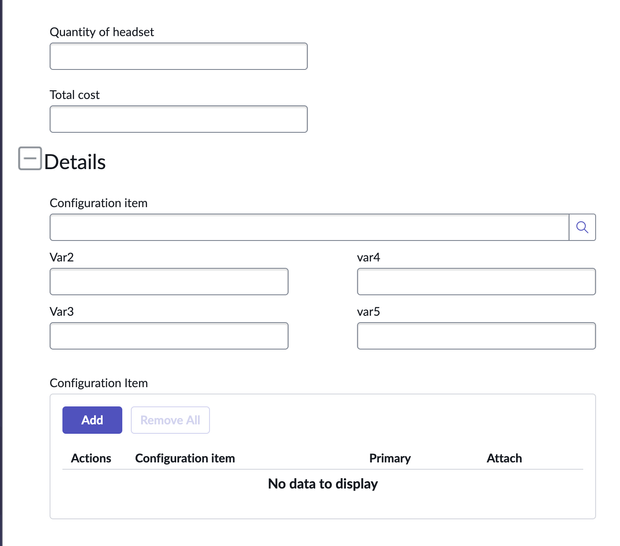Click the Configuration item search magnifier icon

pyautogui.click(x=582, y=227)
